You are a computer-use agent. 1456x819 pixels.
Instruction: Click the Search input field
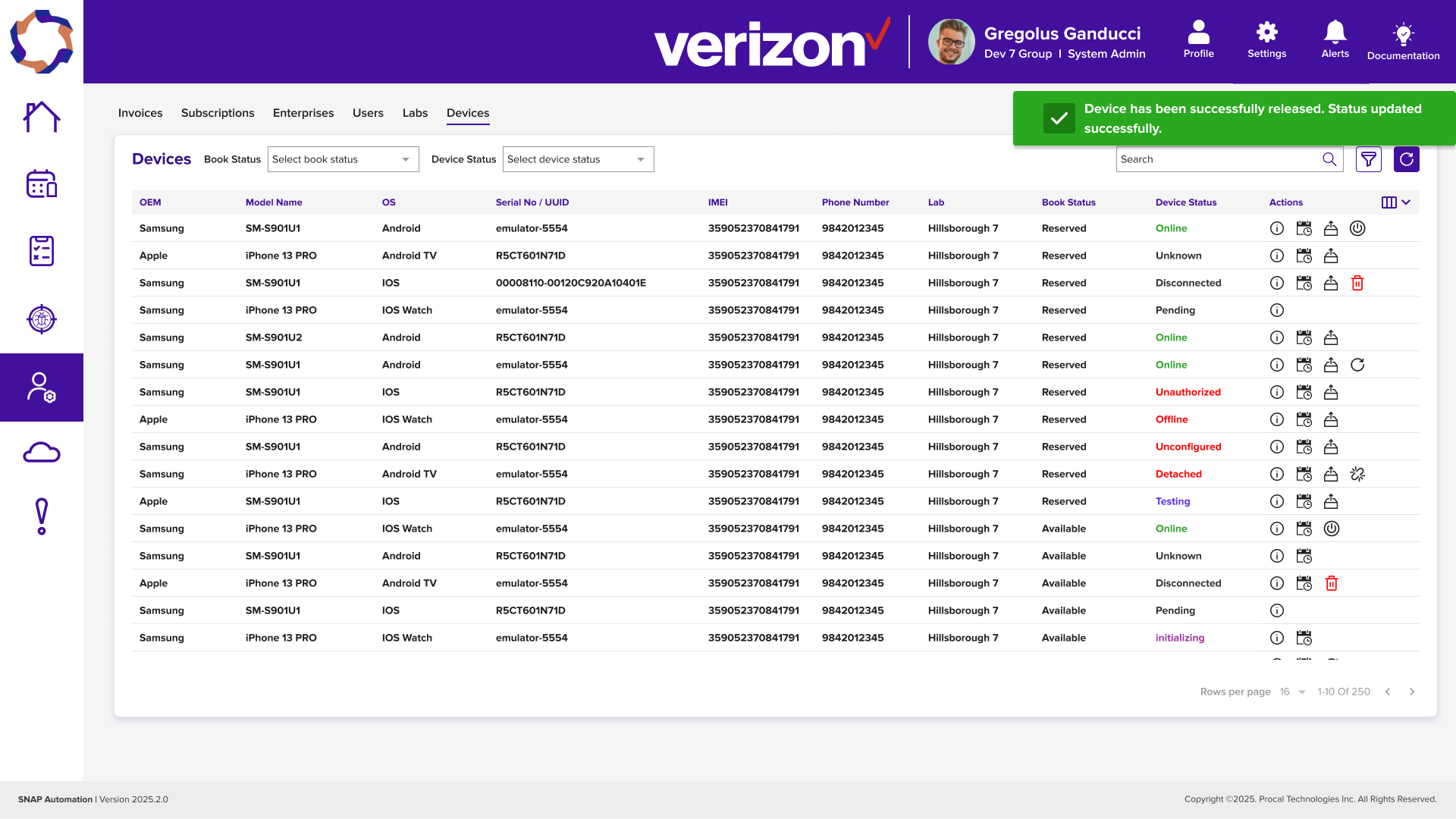click(1229, 159)
